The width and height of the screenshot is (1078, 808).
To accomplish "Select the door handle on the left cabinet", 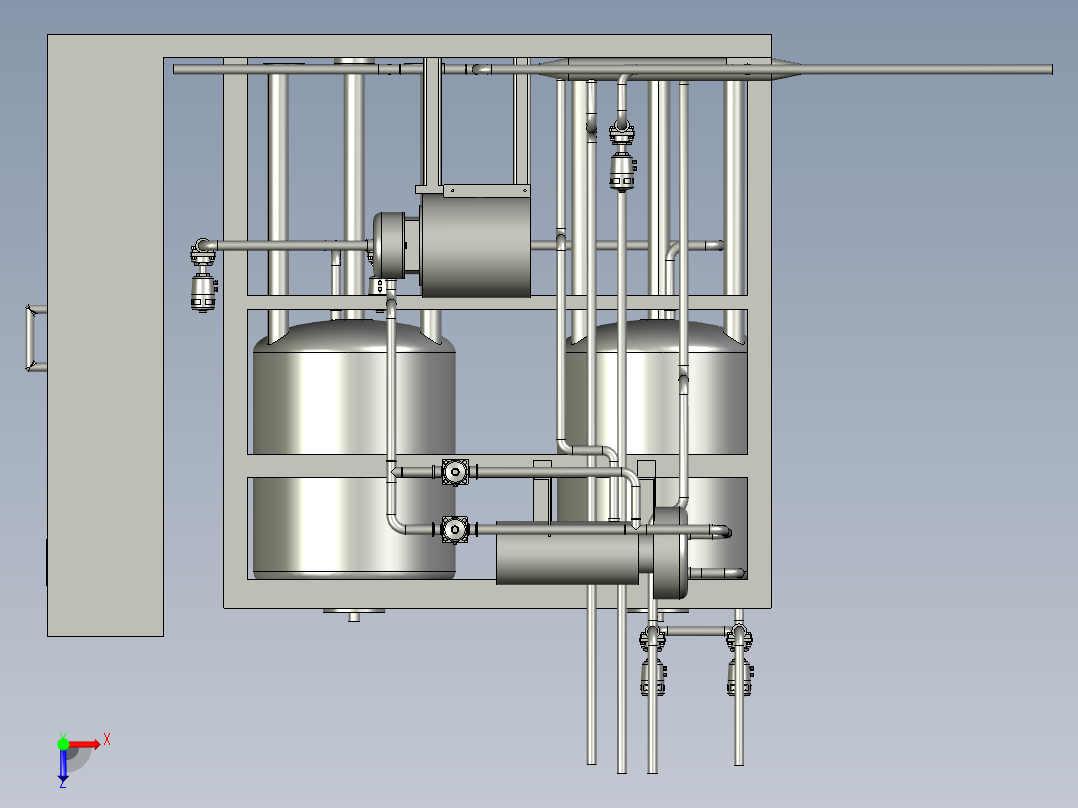I will point(36,338).
